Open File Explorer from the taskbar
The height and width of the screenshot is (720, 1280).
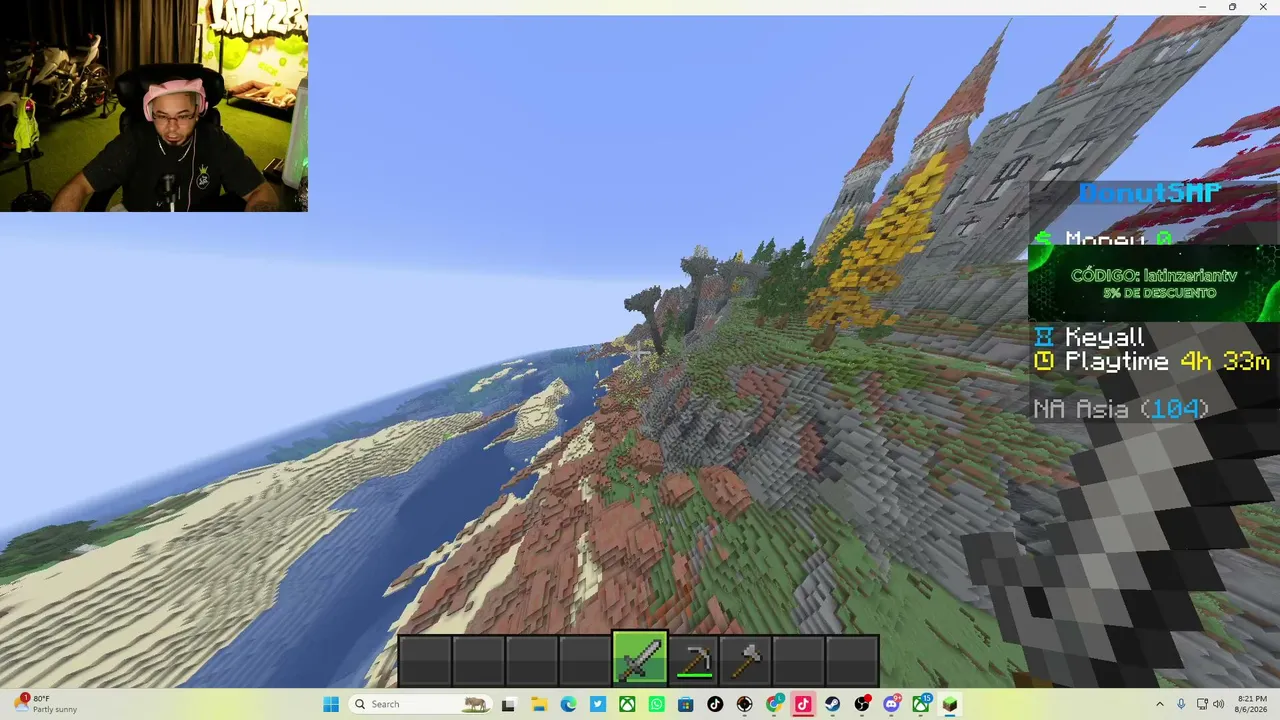coord(538,704)
